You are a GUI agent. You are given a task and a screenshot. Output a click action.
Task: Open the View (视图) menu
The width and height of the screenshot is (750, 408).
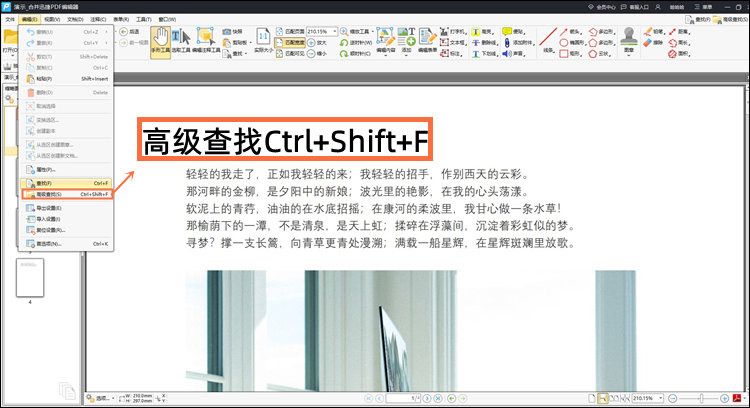click(52, 19)
